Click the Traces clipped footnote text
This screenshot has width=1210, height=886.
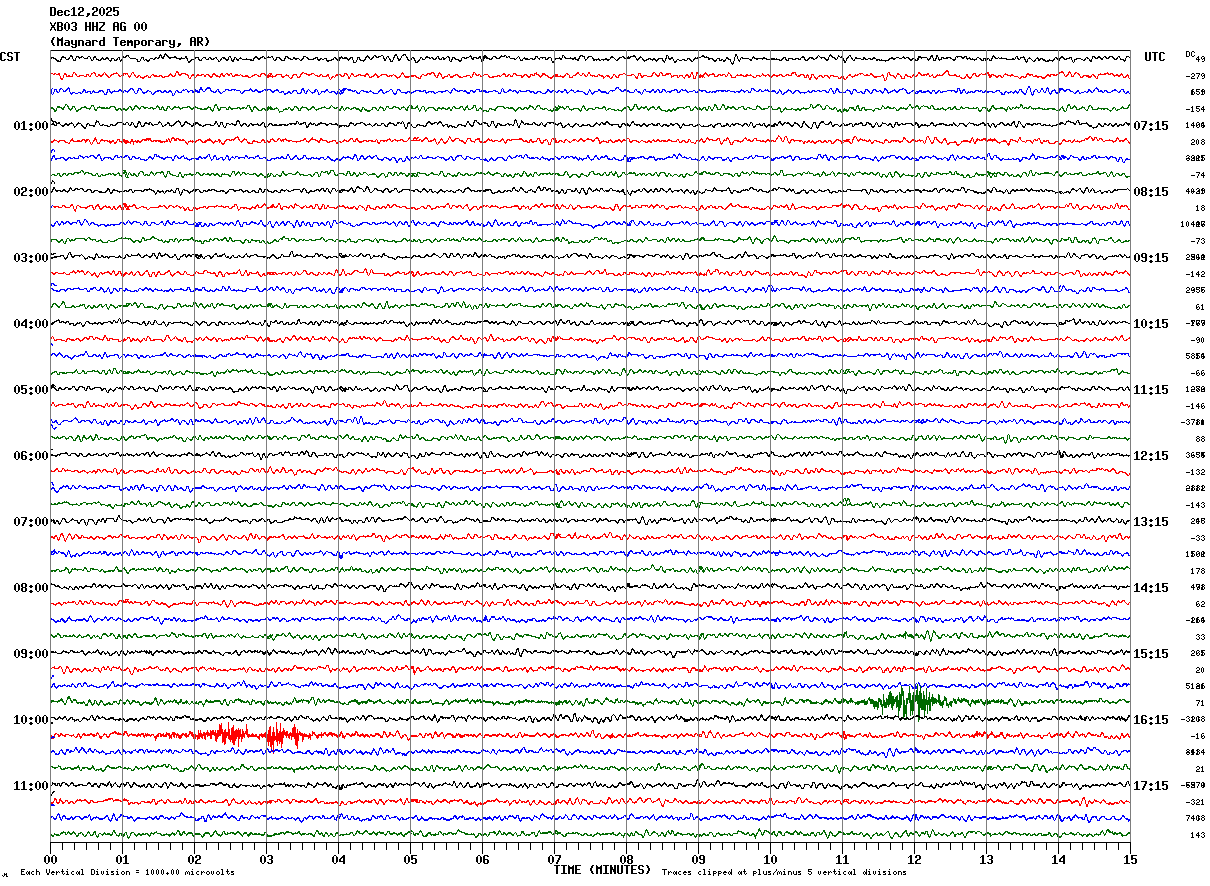click(x=784, y=873)
